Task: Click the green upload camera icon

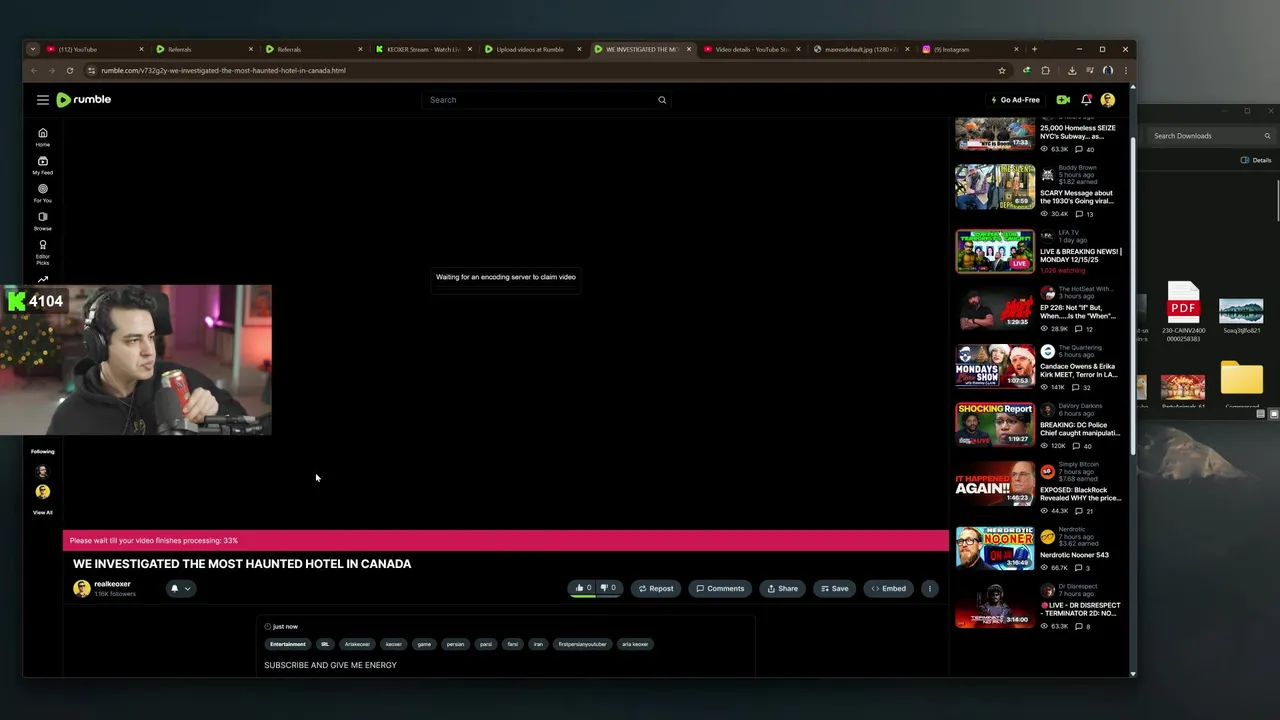Action: coord(1063,100)
